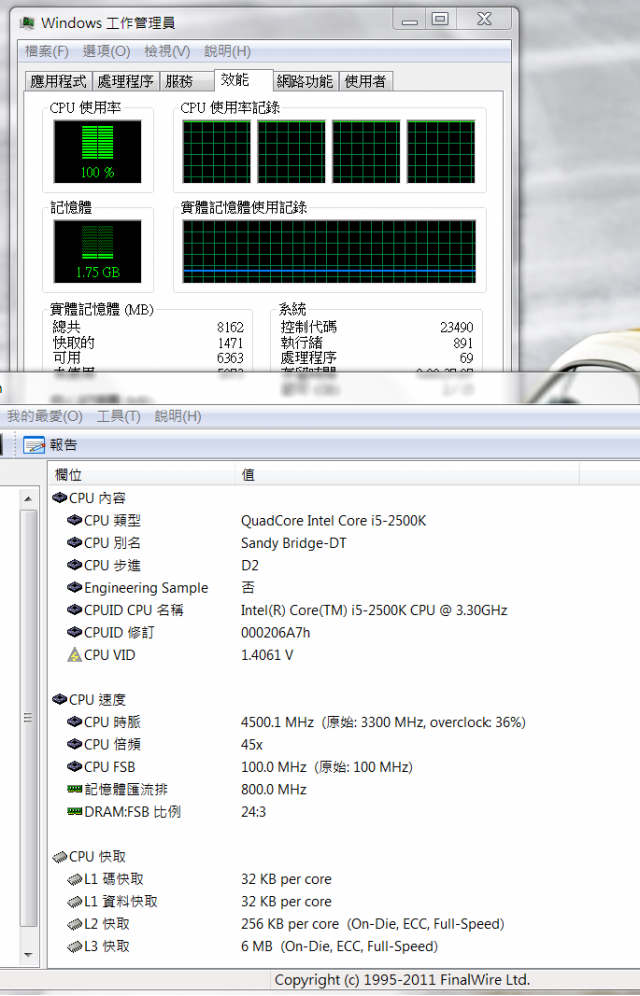Click the 記憶體匯流排 memory module icon
The height and width of the screenshot is (996, 640).
pos(74,789)
